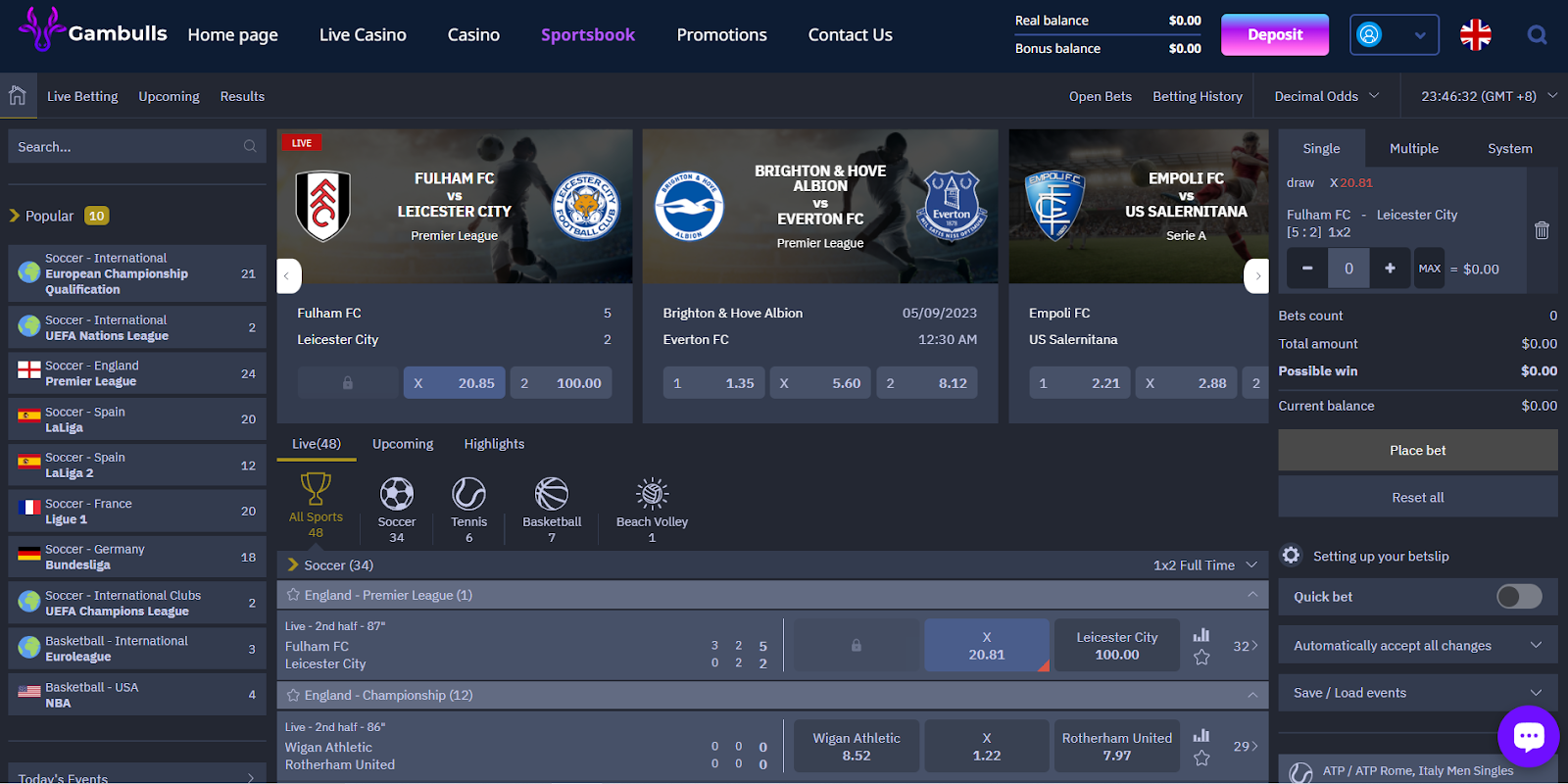This screenshot has width=1568, height=784.
Task: Select the Single betslip tab
Action: point(1321,148)
